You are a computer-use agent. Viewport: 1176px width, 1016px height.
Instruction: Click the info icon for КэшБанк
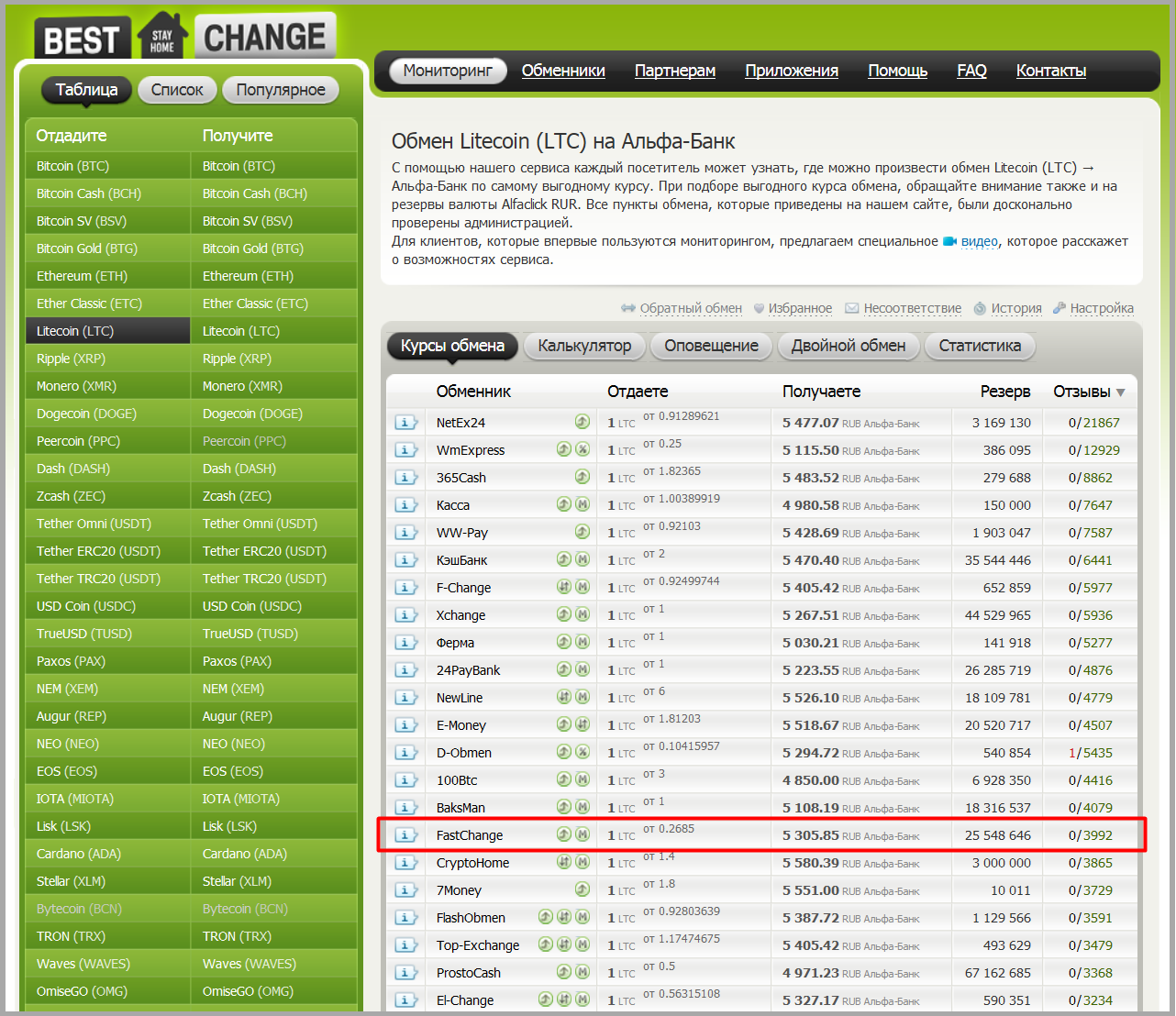(405, 560)
